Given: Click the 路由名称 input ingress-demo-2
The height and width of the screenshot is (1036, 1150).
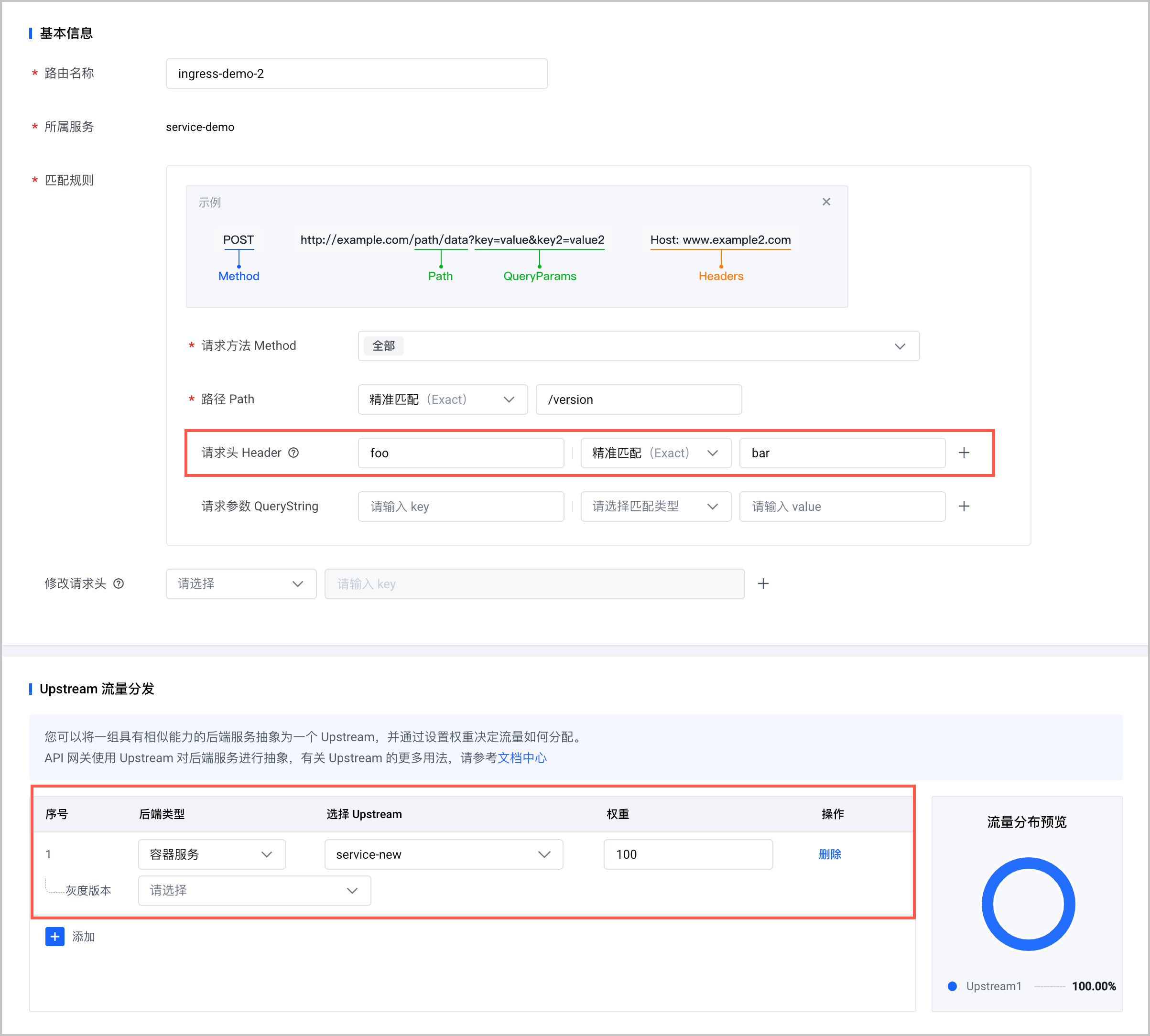Looking at the screenshot, I should [357, 74].
